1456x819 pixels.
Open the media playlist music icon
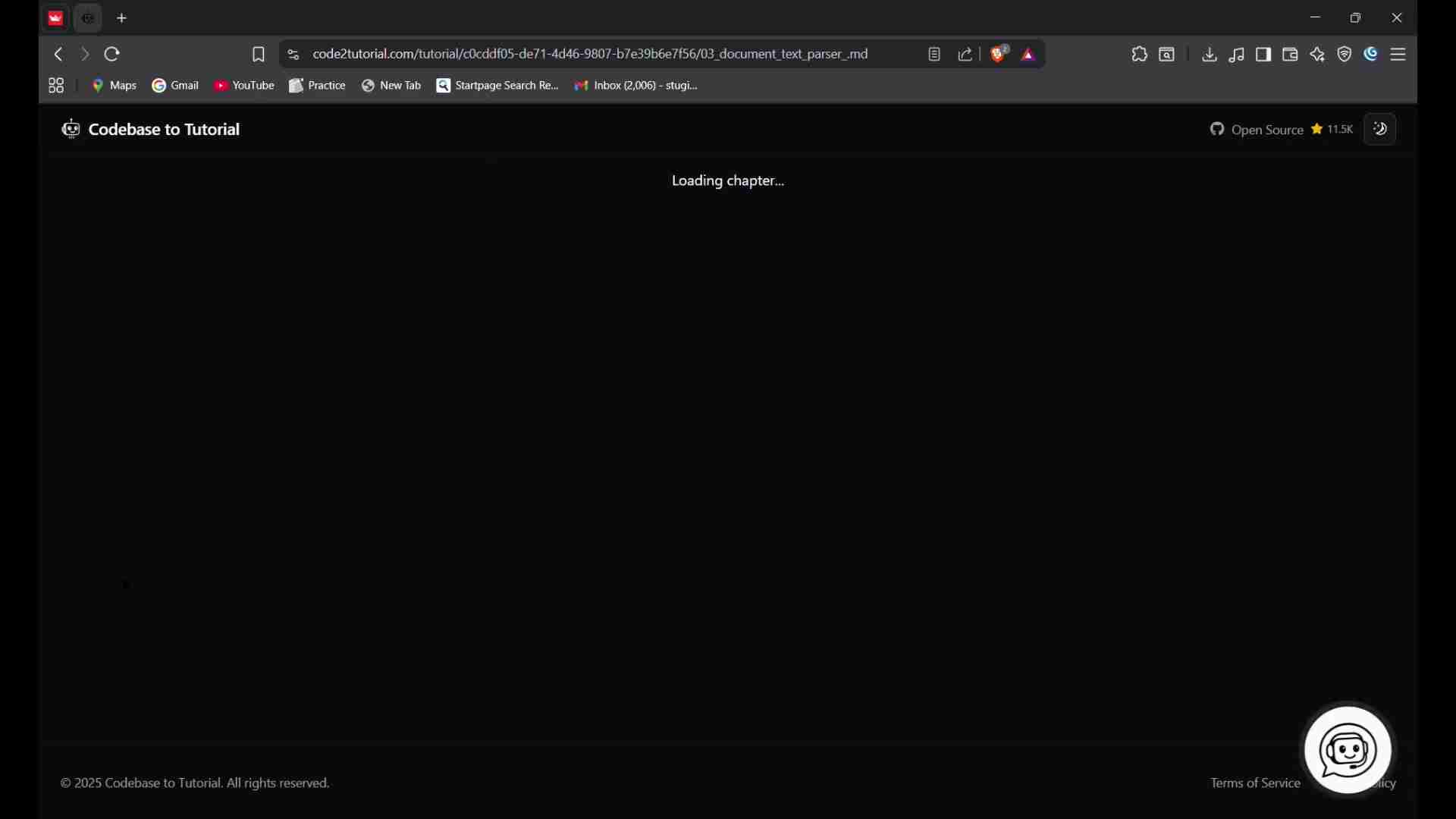[x=1238, y=55]
